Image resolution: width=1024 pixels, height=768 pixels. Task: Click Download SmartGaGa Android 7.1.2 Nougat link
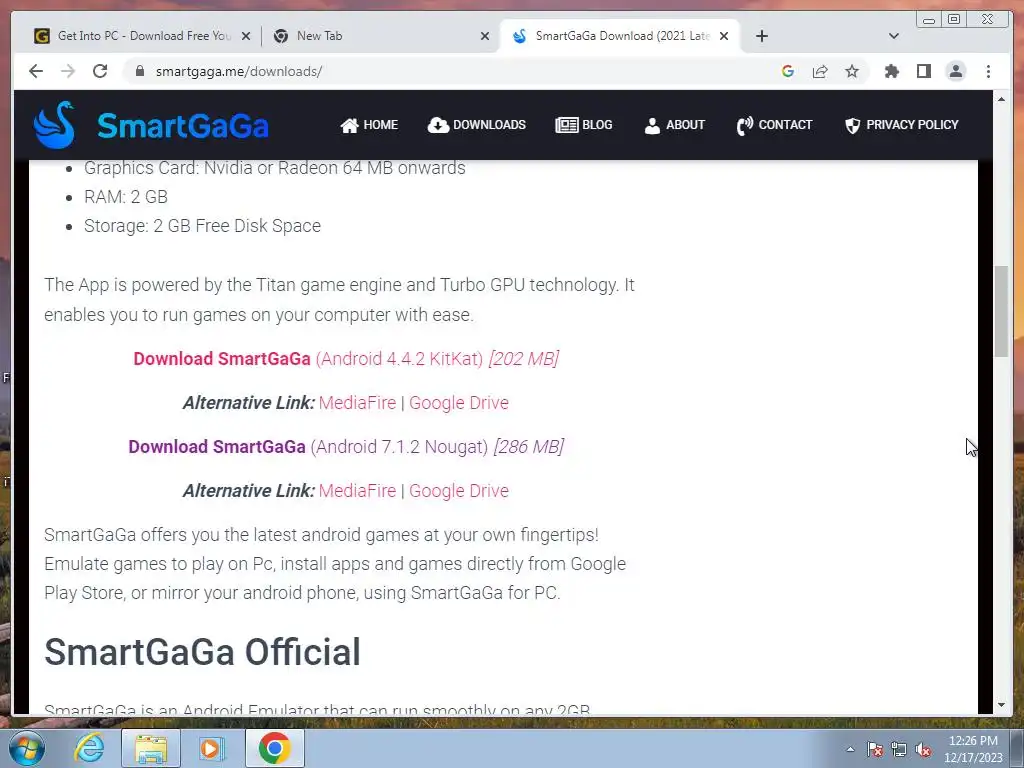346,447
